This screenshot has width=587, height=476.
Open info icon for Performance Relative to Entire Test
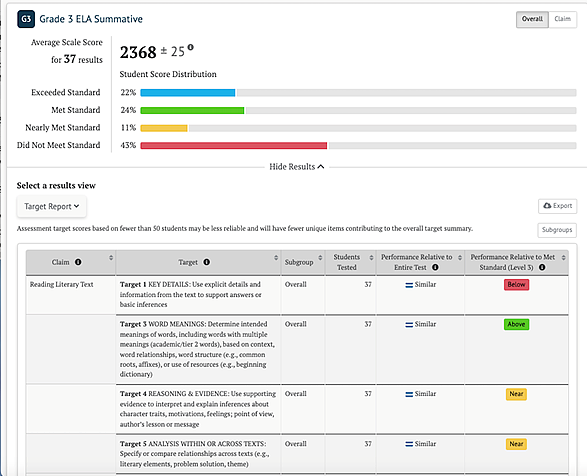coord(435,267)
